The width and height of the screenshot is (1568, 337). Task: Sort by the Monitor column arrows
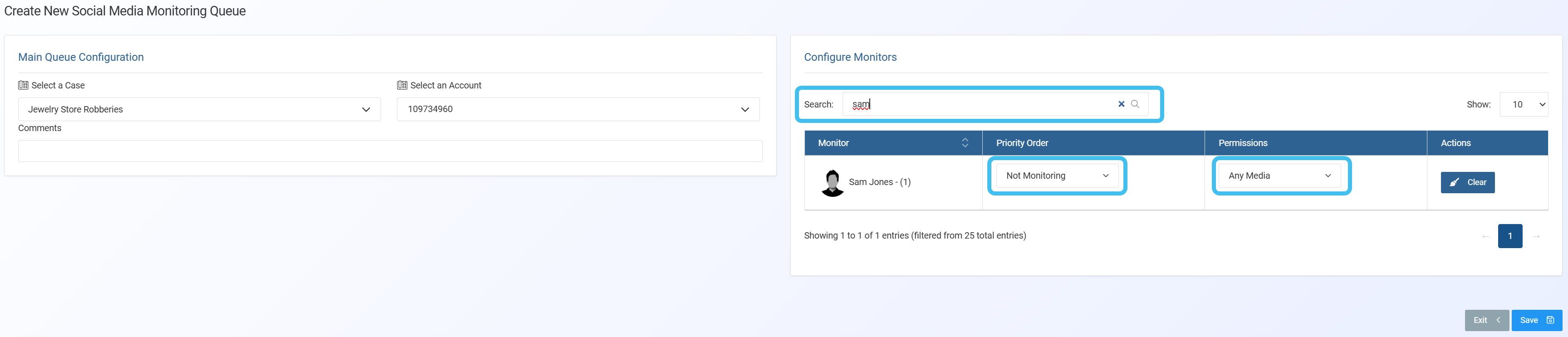point(965,143)
